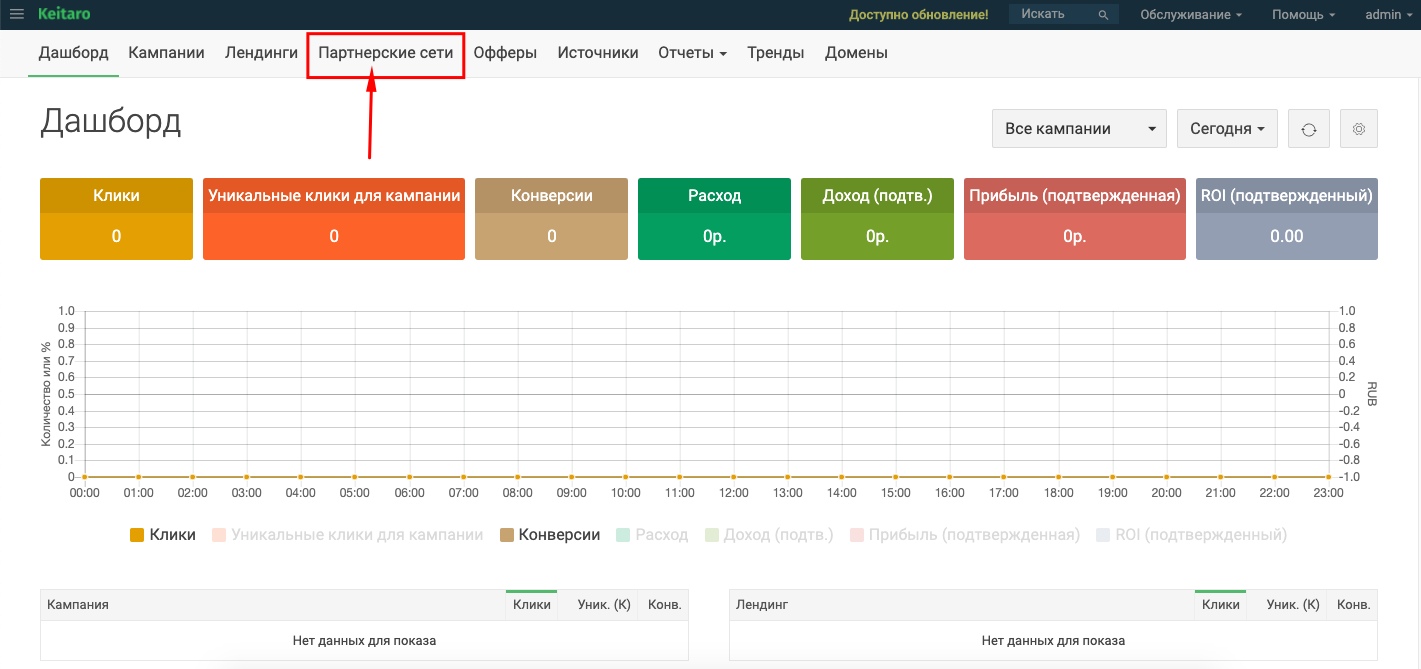Toggle Уникальные клики для кампании legend item
The width and height of the screenshot is (1421, 669).
[x=348, y=535]
